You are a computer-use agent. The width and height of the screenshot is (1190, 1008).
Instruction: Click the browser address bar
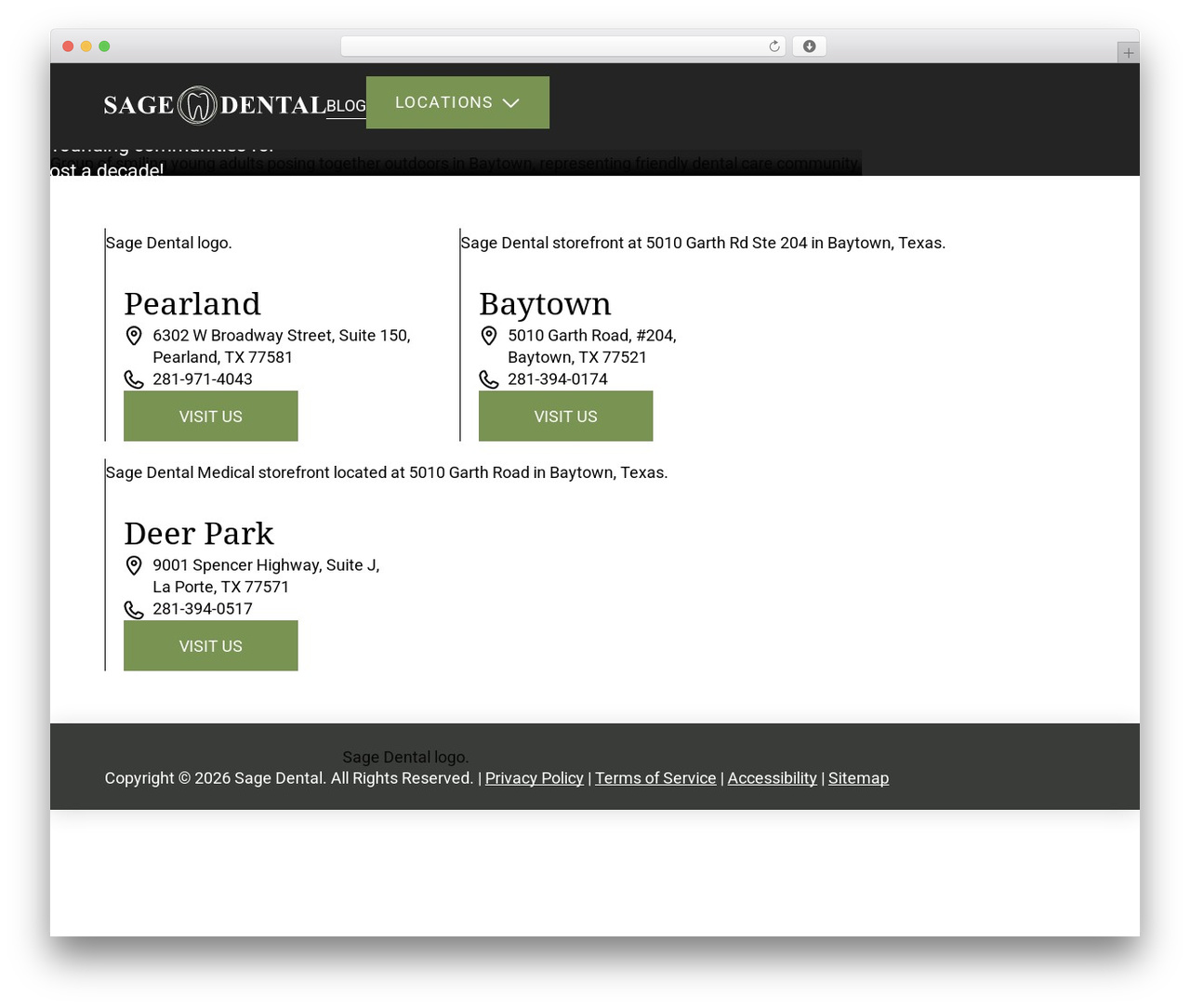click(563, 46)
